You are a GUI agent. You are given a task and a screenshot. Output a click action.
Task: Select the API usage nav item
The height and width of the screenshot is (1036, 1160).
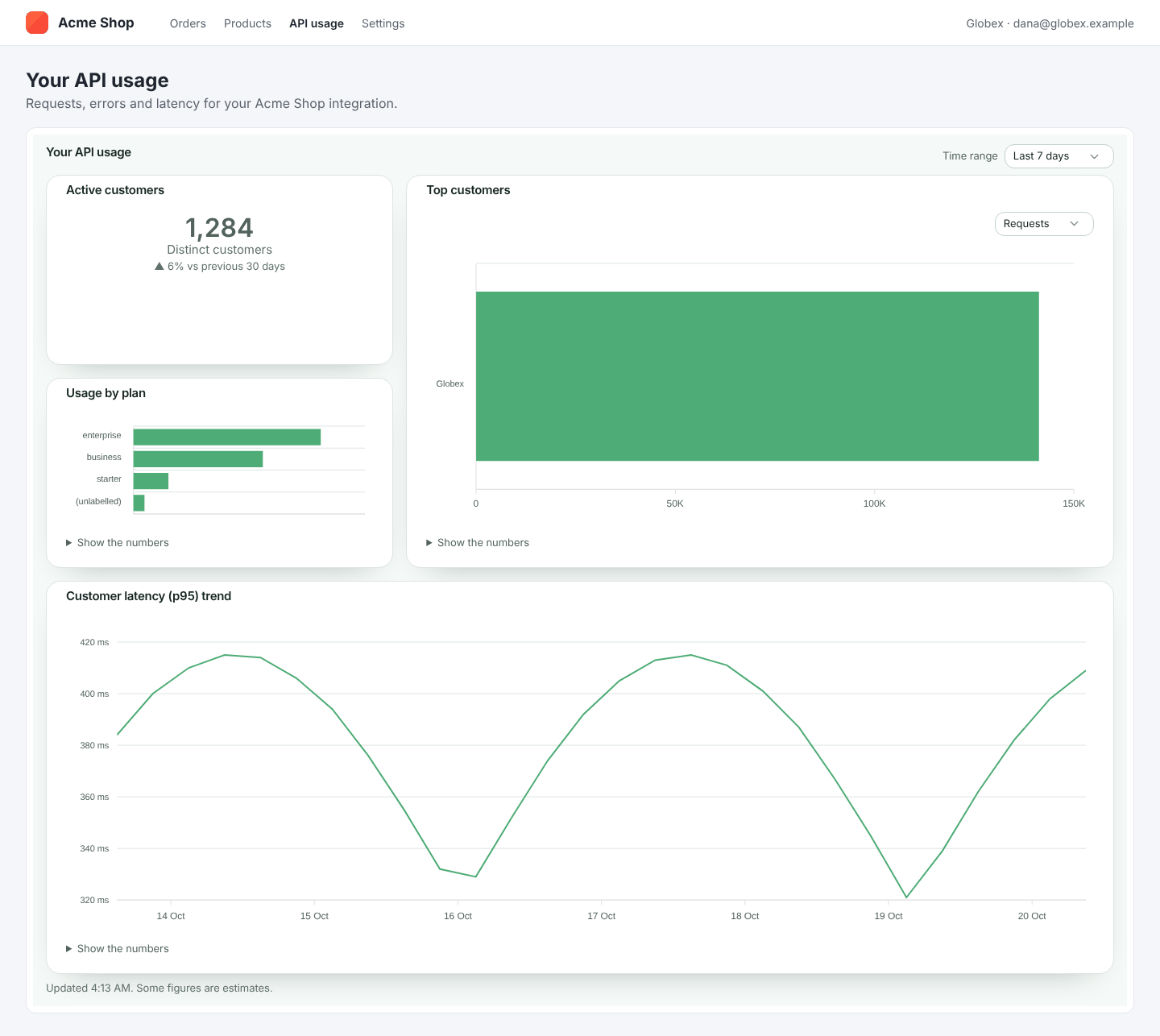pos(317,23)
